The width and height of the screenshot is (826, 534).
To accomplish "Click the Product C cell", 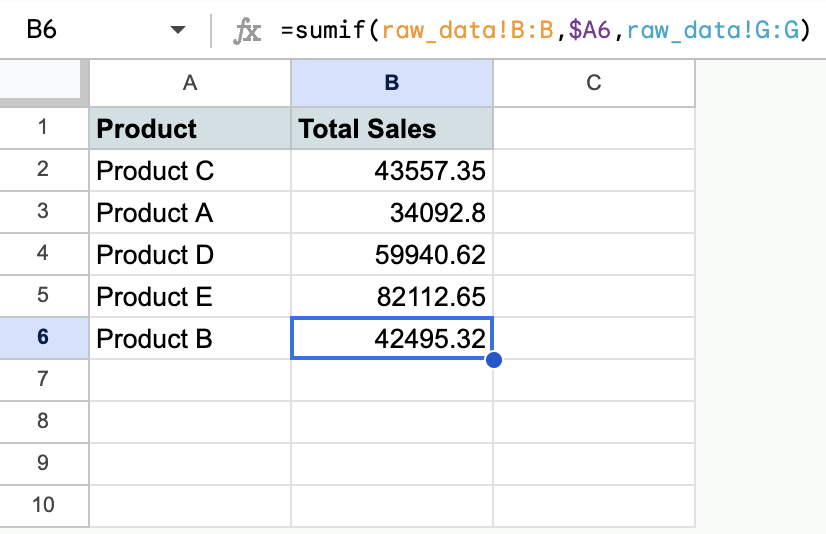I will (190, 171).
